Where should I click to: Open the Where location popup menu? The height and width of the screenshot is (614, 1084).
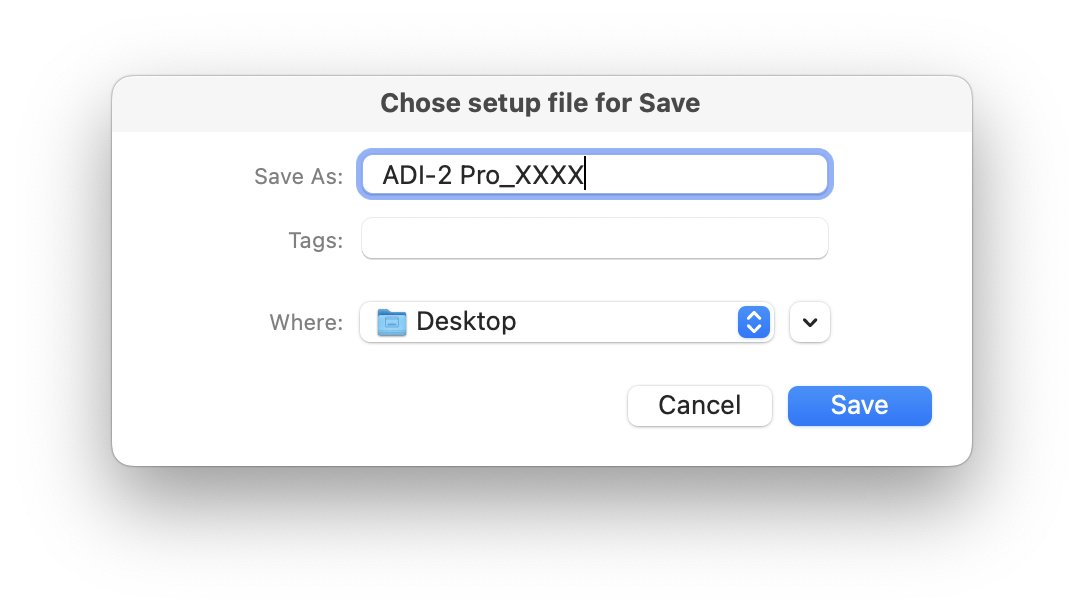[x=566, y=322]
